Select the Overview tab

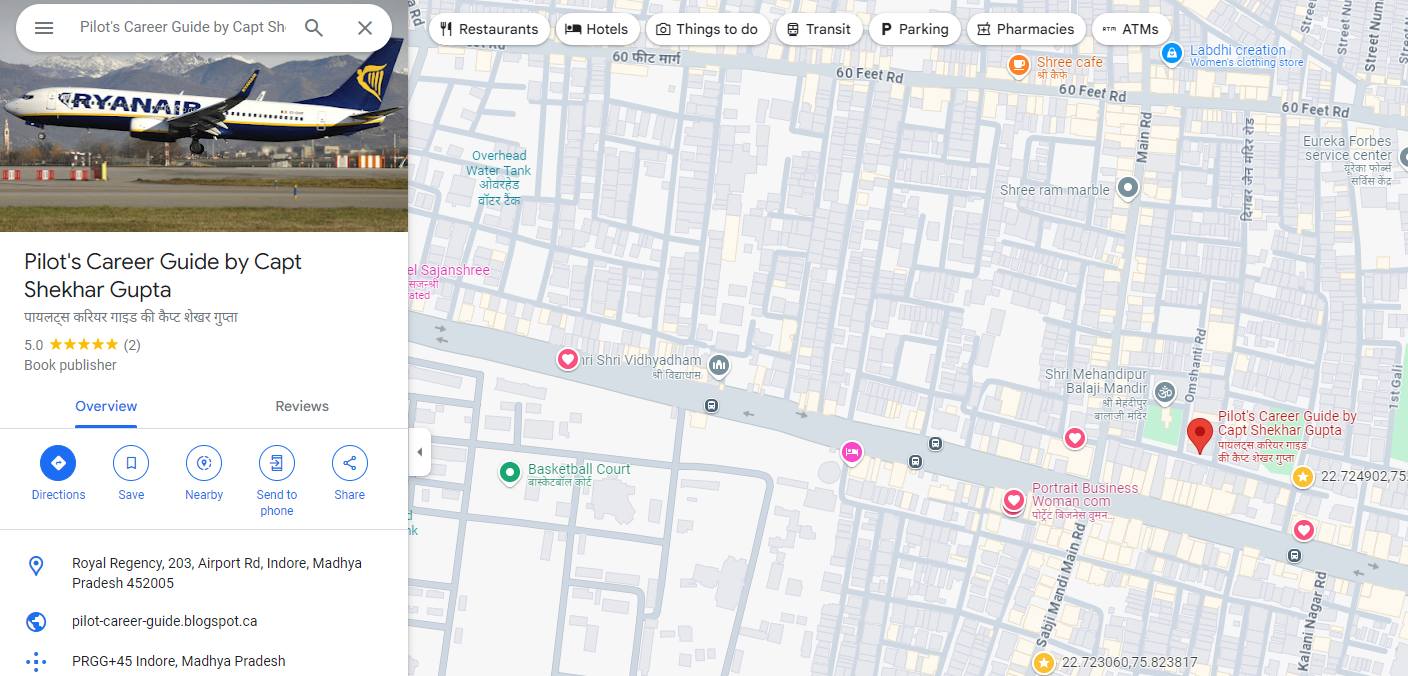click(106, 406)
